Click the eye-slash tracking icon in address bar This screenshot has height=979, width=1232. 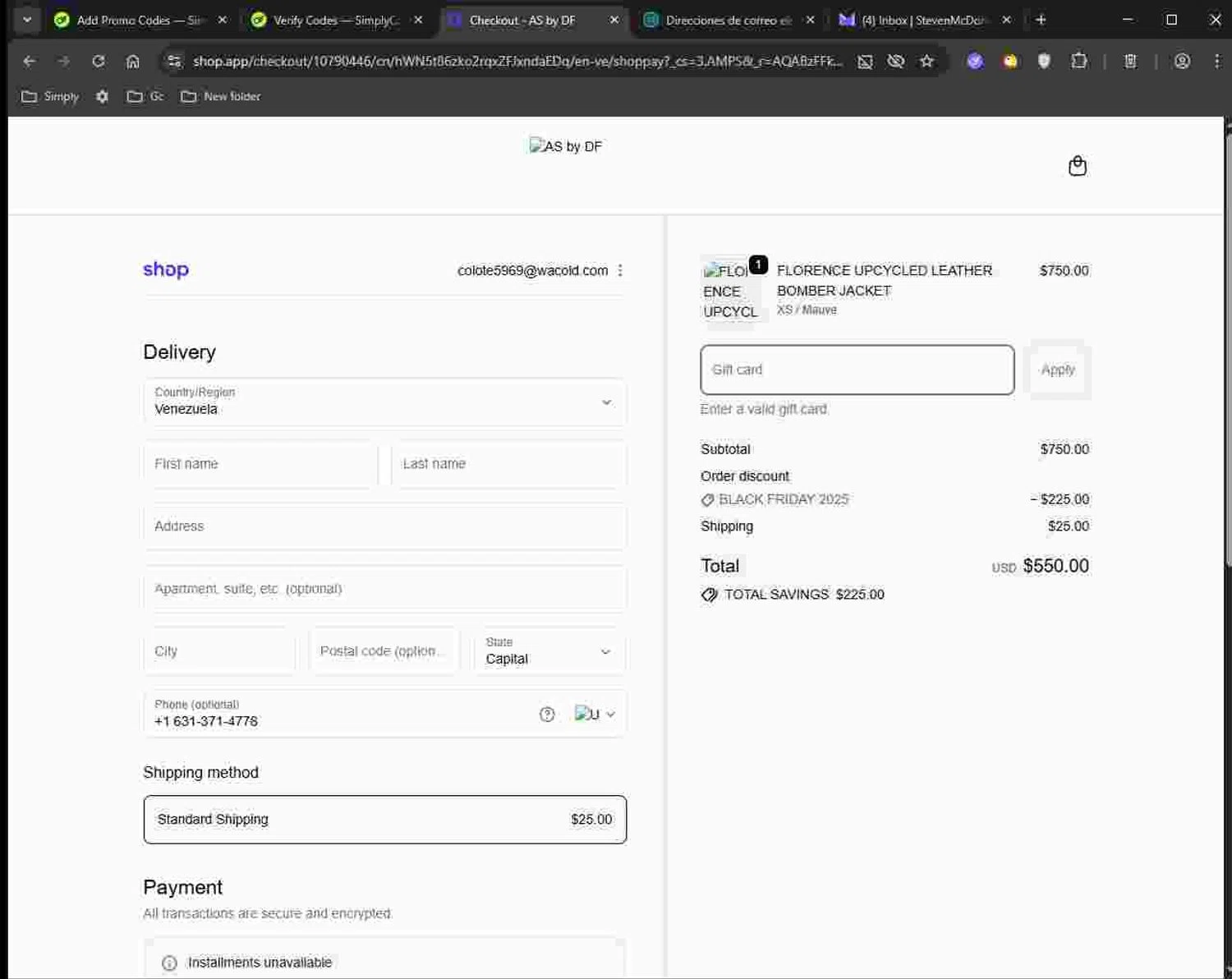tap(895, 61)
